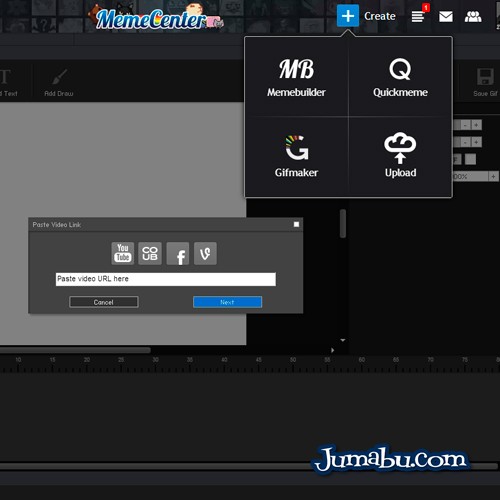Click the blue plus Create button

click(x=348, y=16)
